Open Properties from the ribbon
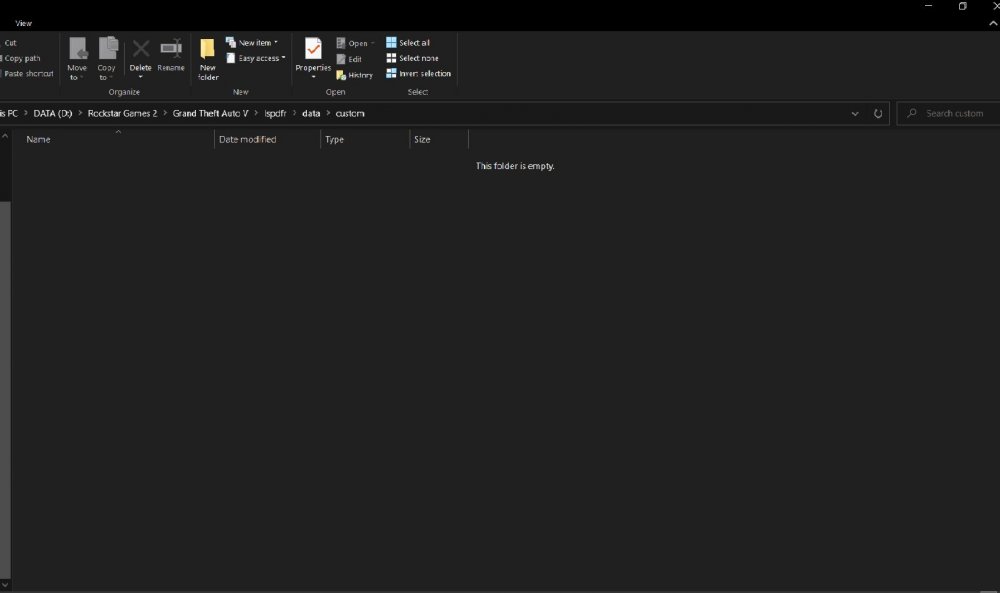The height and width of the screenshot is (593, 1000). point(313,58)
